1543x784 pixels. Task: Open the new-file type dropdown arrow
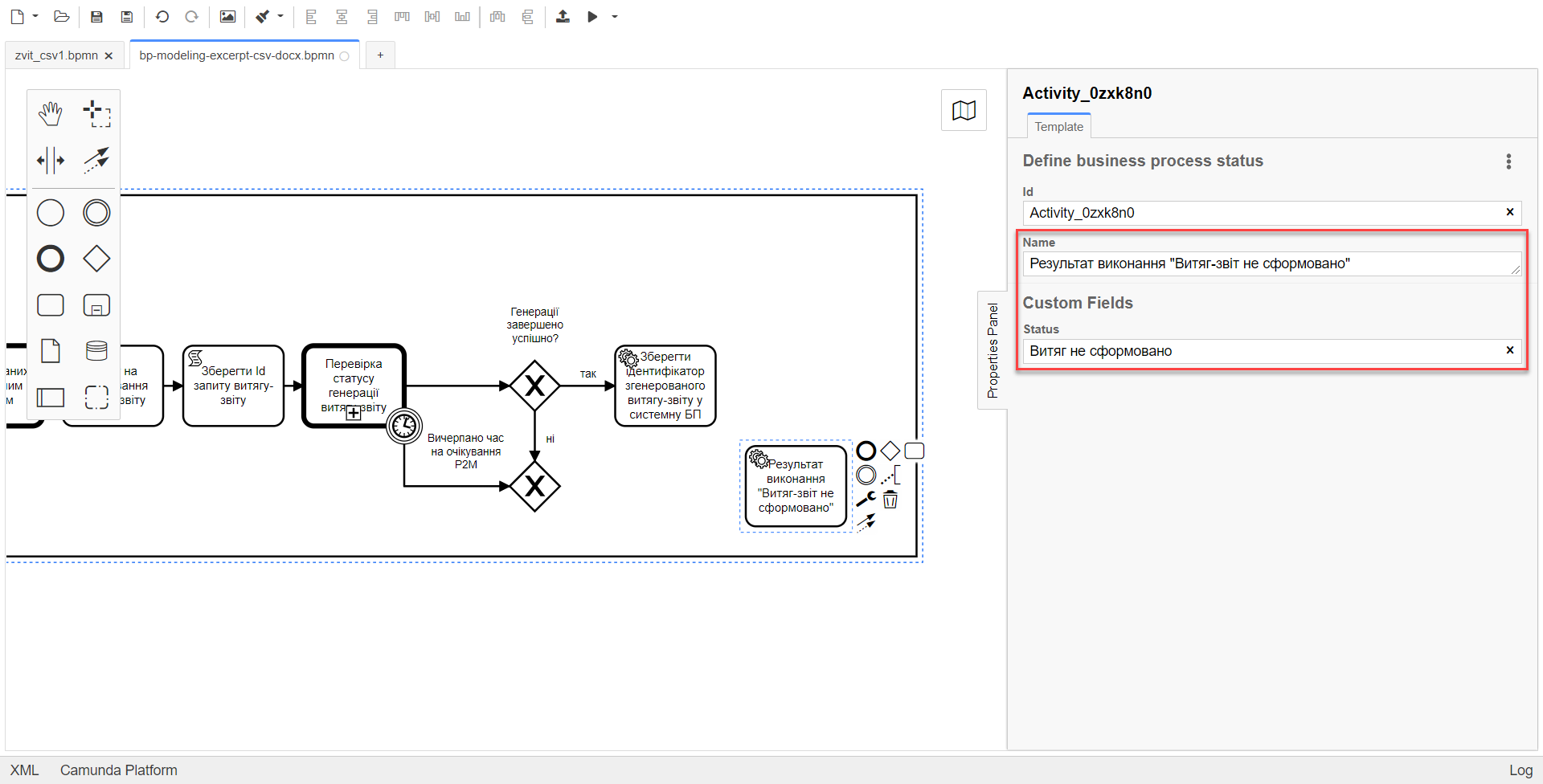[35, 17]
